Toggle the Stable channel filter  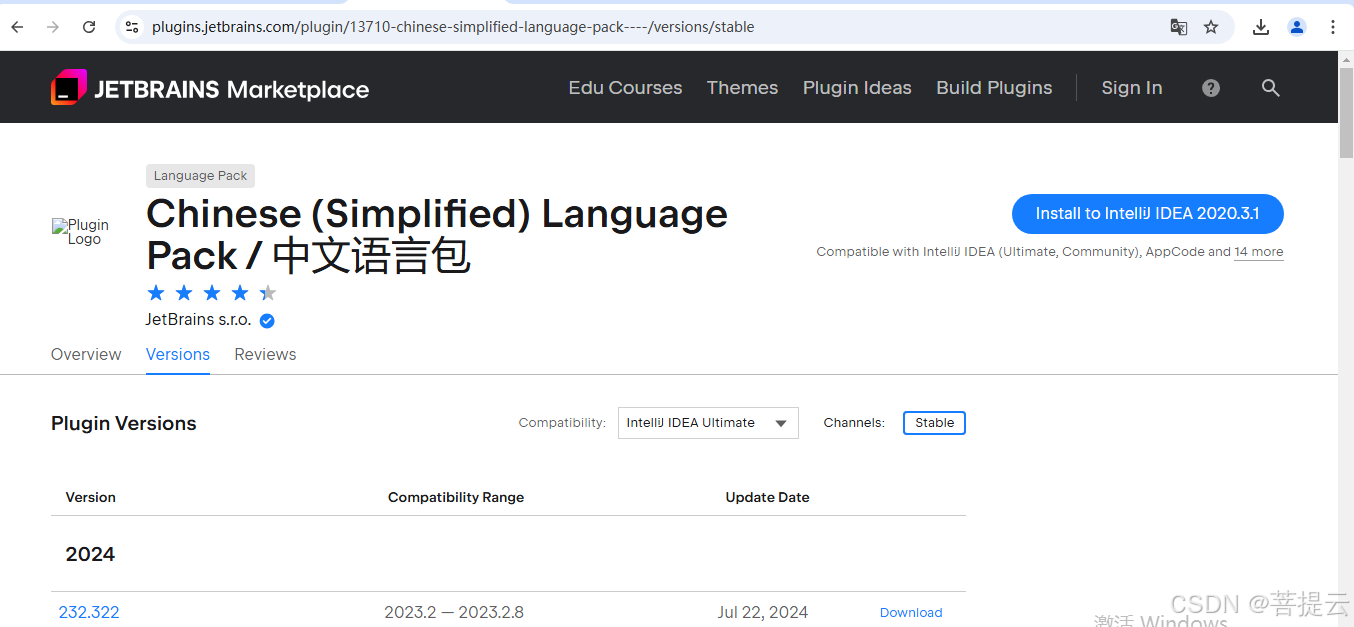pyautogui.click(x=934, y=423)
